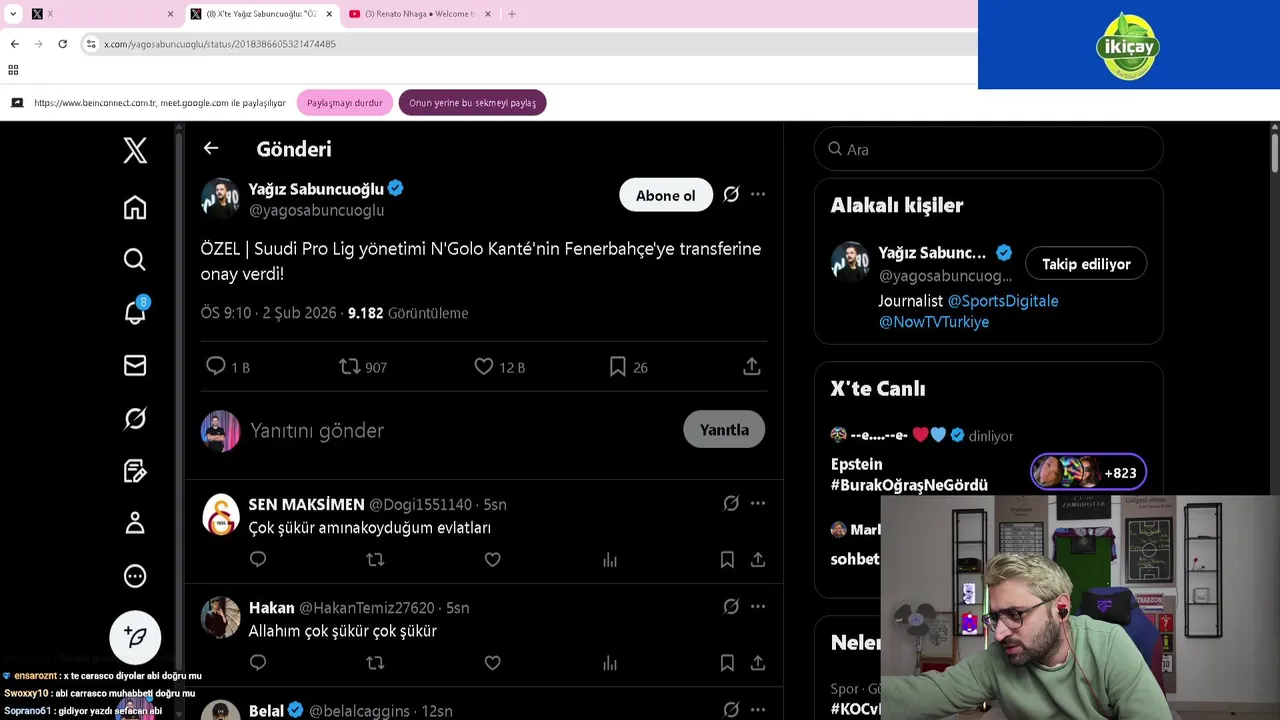The width and height of the screenshot is (1280, 720).
Task: Click the +823 listeners badge in live space
Action: [1088, 472]
